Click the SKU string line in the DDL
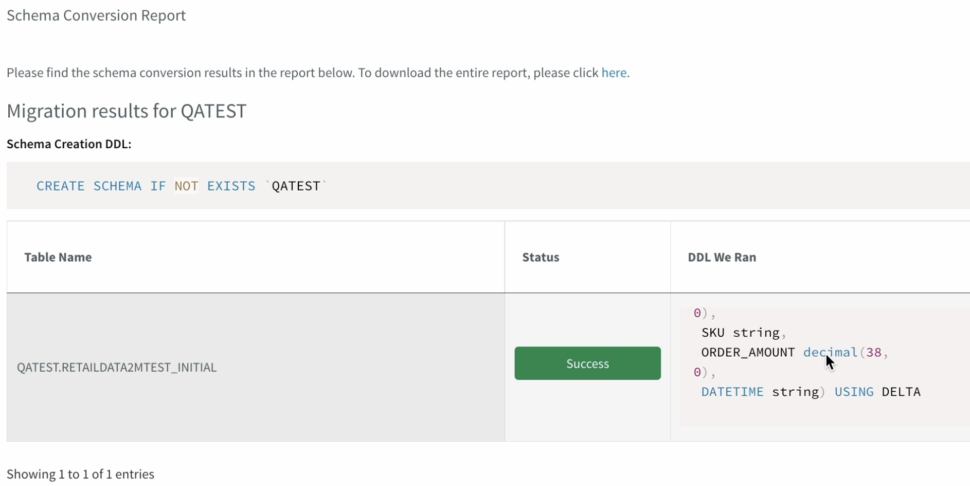 744,332
